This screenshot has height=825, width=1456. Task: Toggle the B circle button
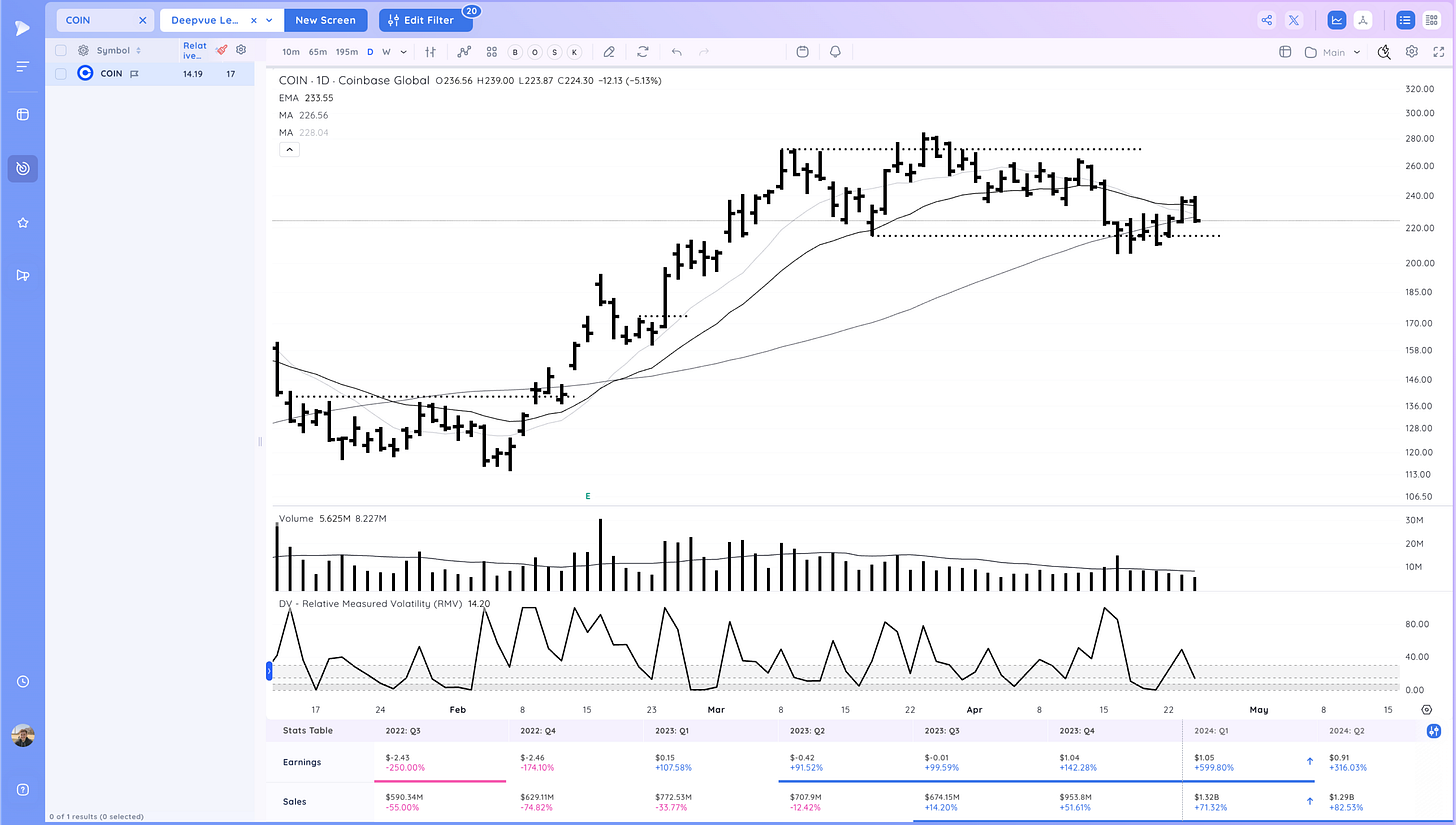[516, 52]
